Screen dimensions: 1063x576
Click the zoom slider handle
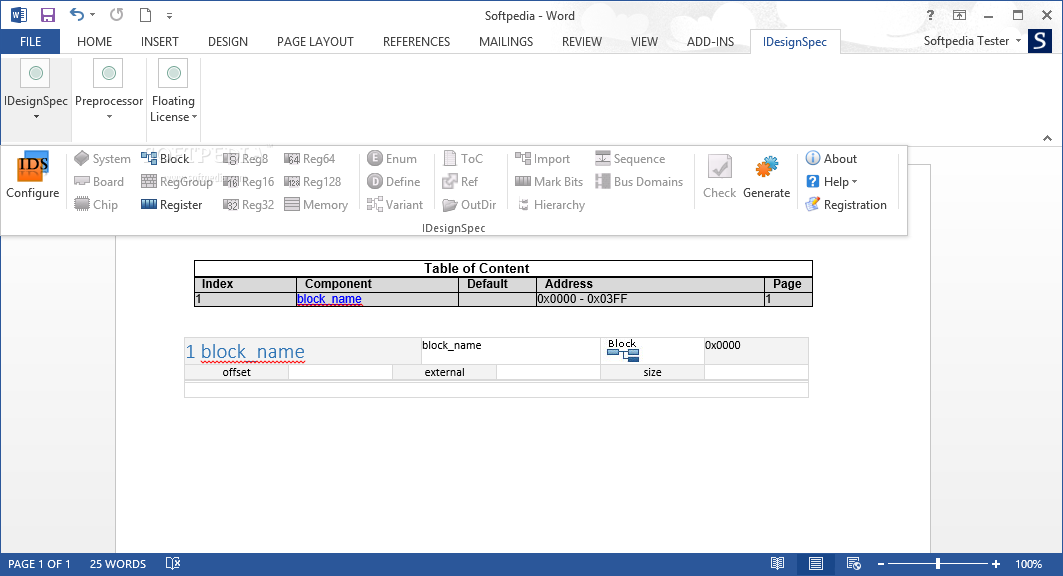(938, 564)
